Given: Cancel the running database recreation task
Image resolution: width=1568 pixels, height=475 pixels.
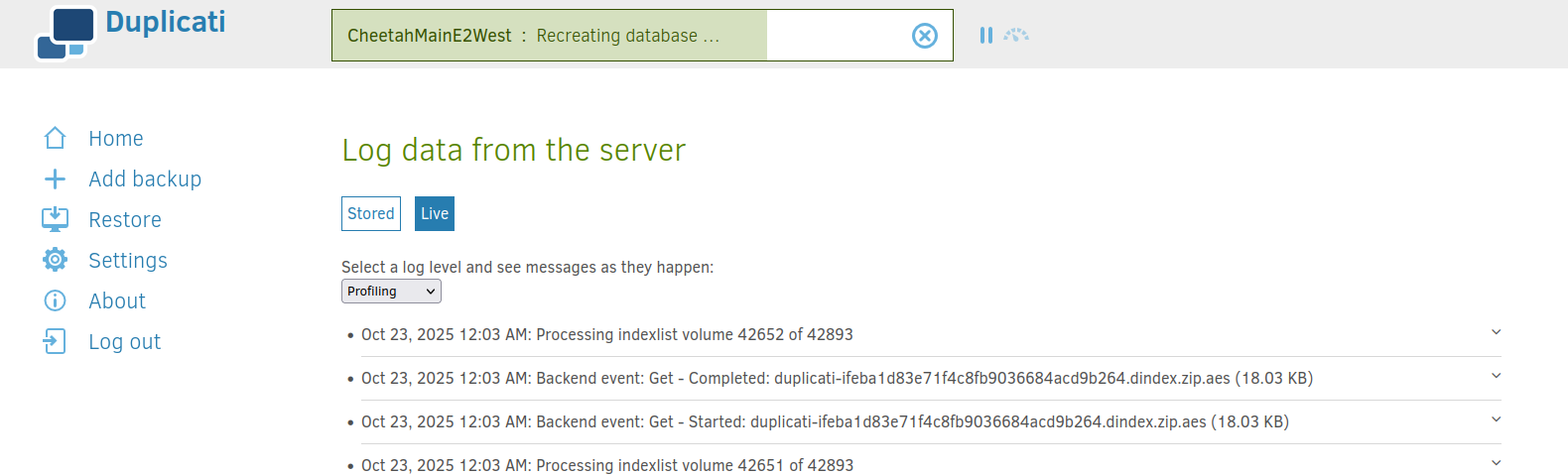Looking at the screenshot, I should coord(924,36).
